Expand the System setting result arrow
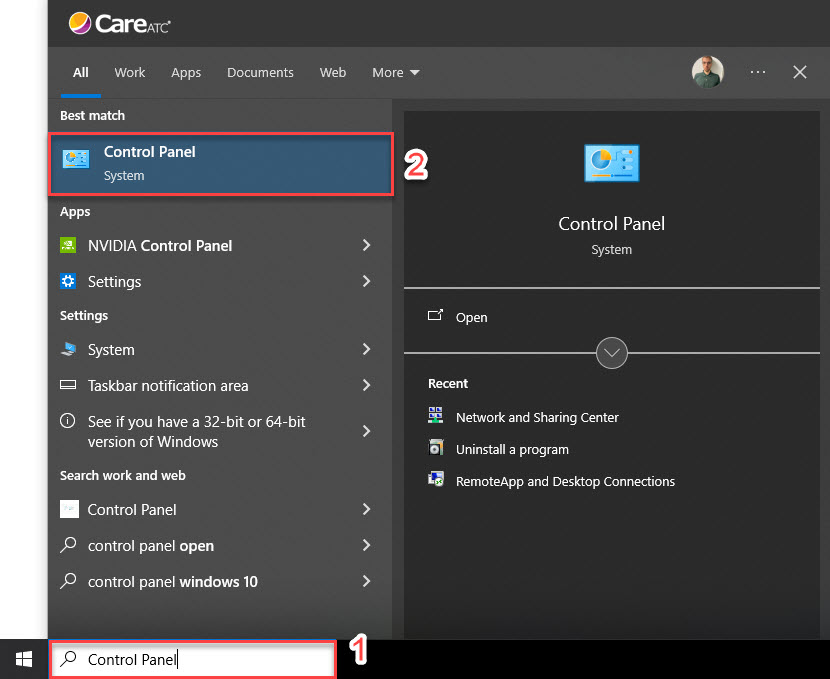The image size is (830, 679). 366,349
